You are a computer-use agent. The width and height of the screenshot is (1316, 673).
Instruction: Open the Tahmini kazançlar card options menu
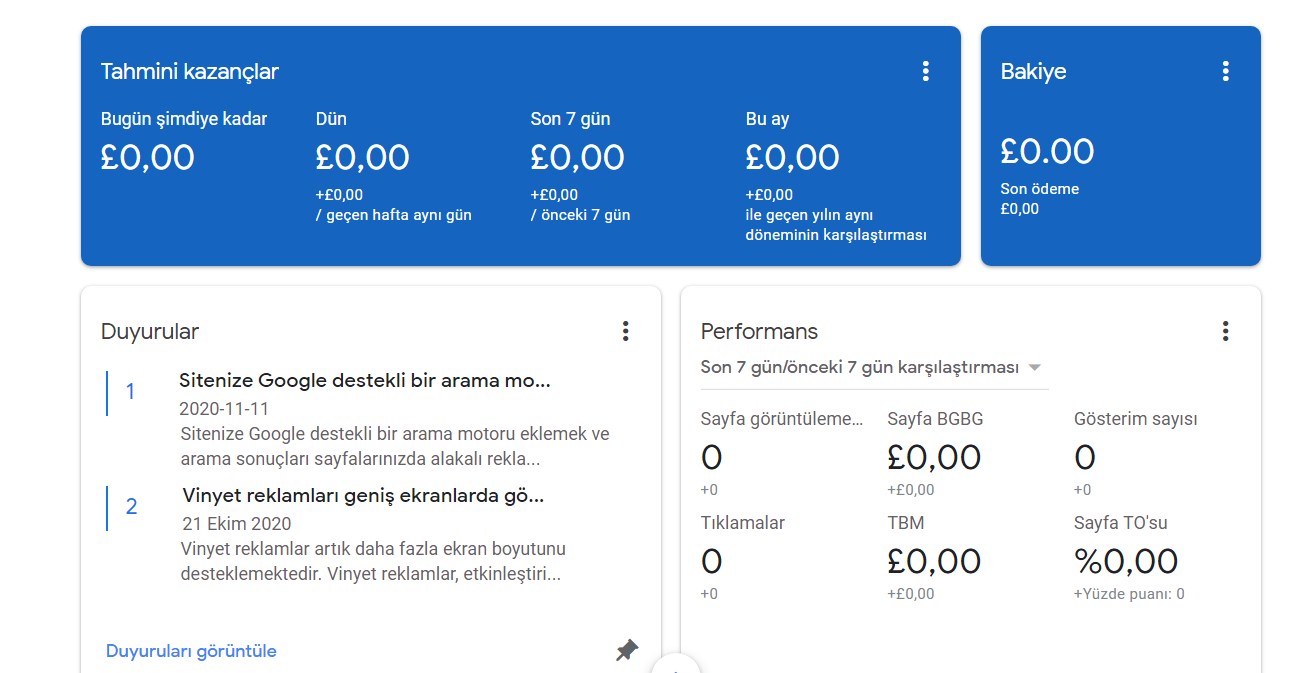(925, 71)
